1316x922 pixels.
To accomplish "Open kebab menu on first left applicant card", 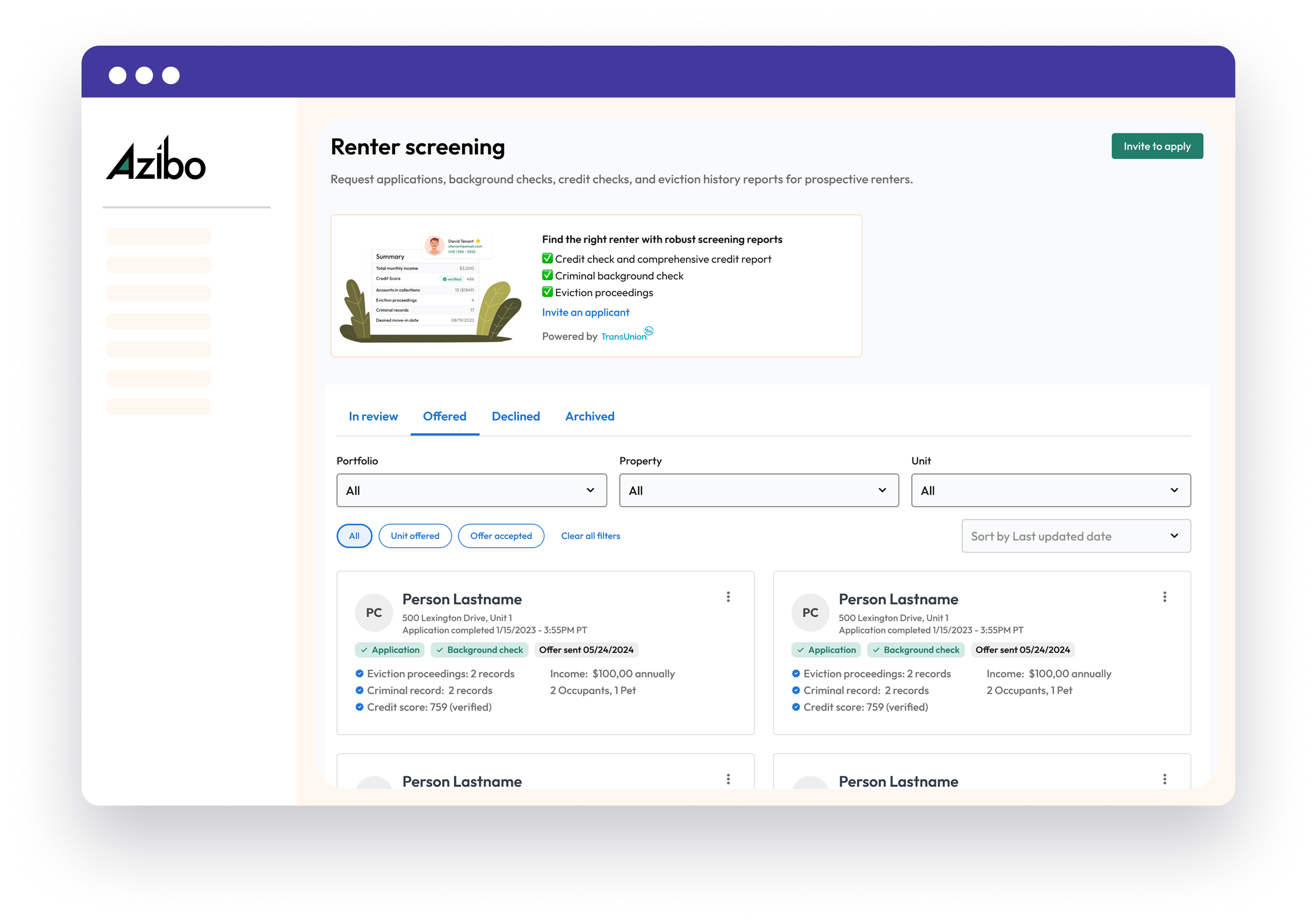I will (728, 597).
